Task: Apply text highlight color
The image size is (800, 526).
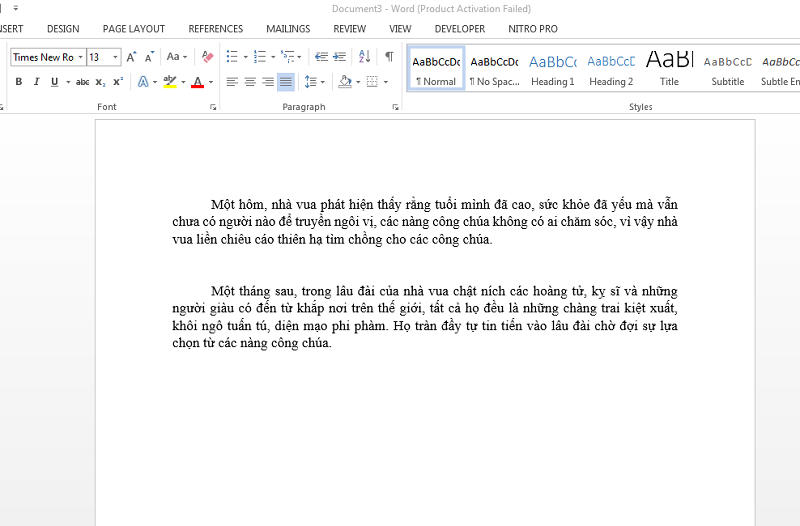Action: pyautogui.click(x=170, y=82)
